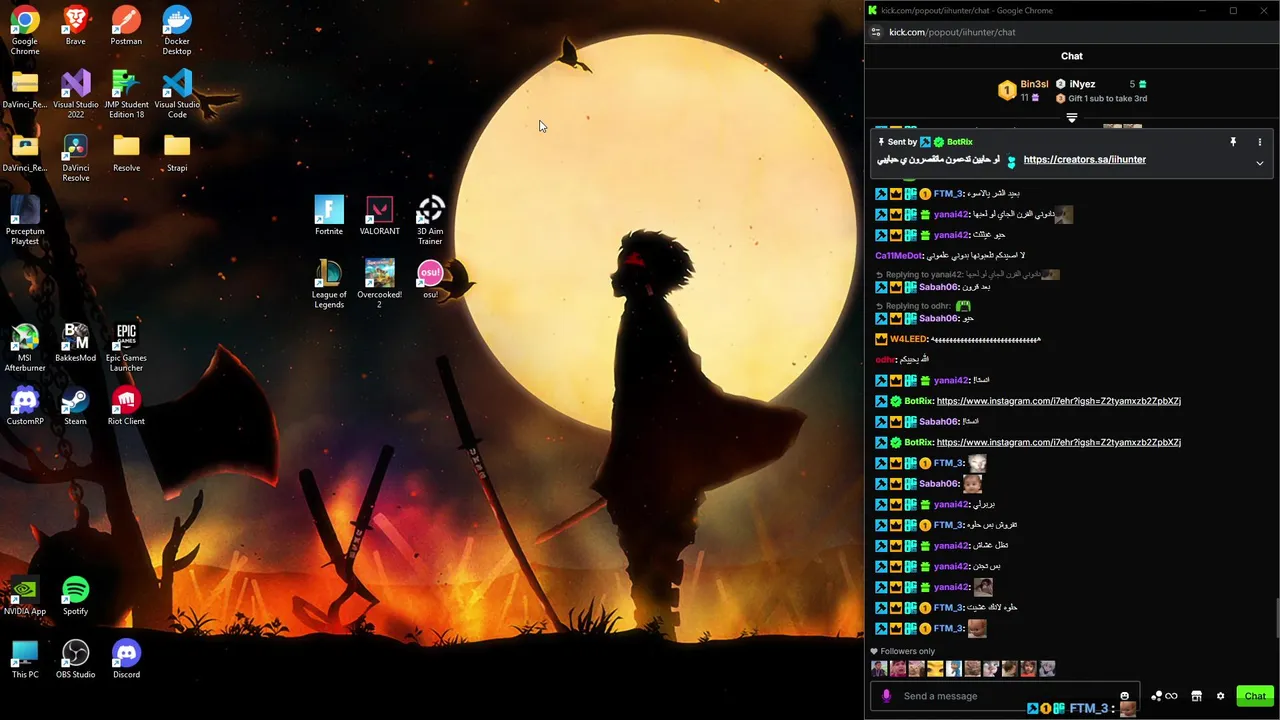Viewport: 1280px width, 720px height.
Task: Click the Chat header title
Action: click(1072, 56)
